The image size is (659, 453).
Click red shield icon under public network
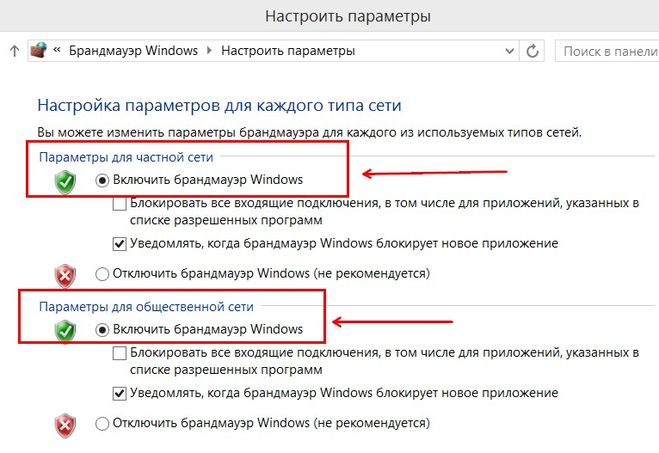pyautogui.click(x=65, y=425)
